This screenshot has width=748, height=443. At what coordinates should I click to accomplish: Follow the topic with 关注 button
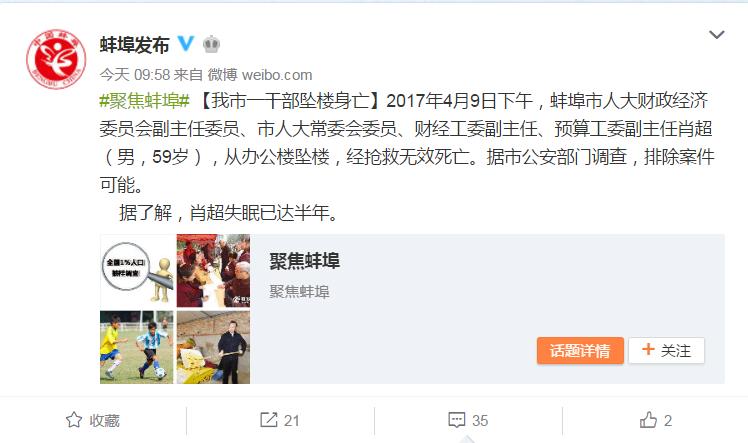click(x=666, y=350)
